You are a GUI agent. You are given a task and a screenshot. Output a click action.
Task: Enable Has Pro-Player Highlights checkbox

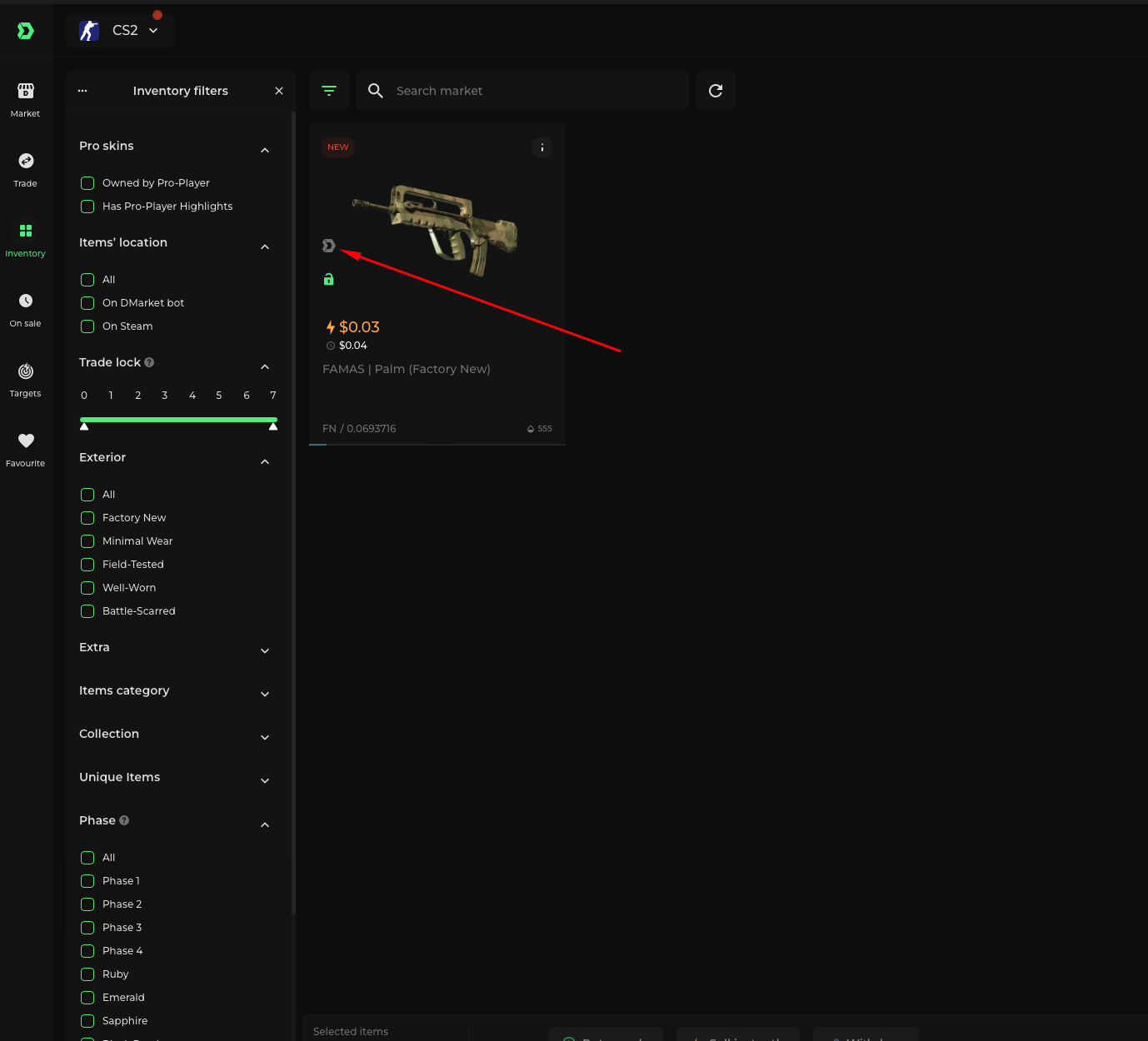(87, 207)
